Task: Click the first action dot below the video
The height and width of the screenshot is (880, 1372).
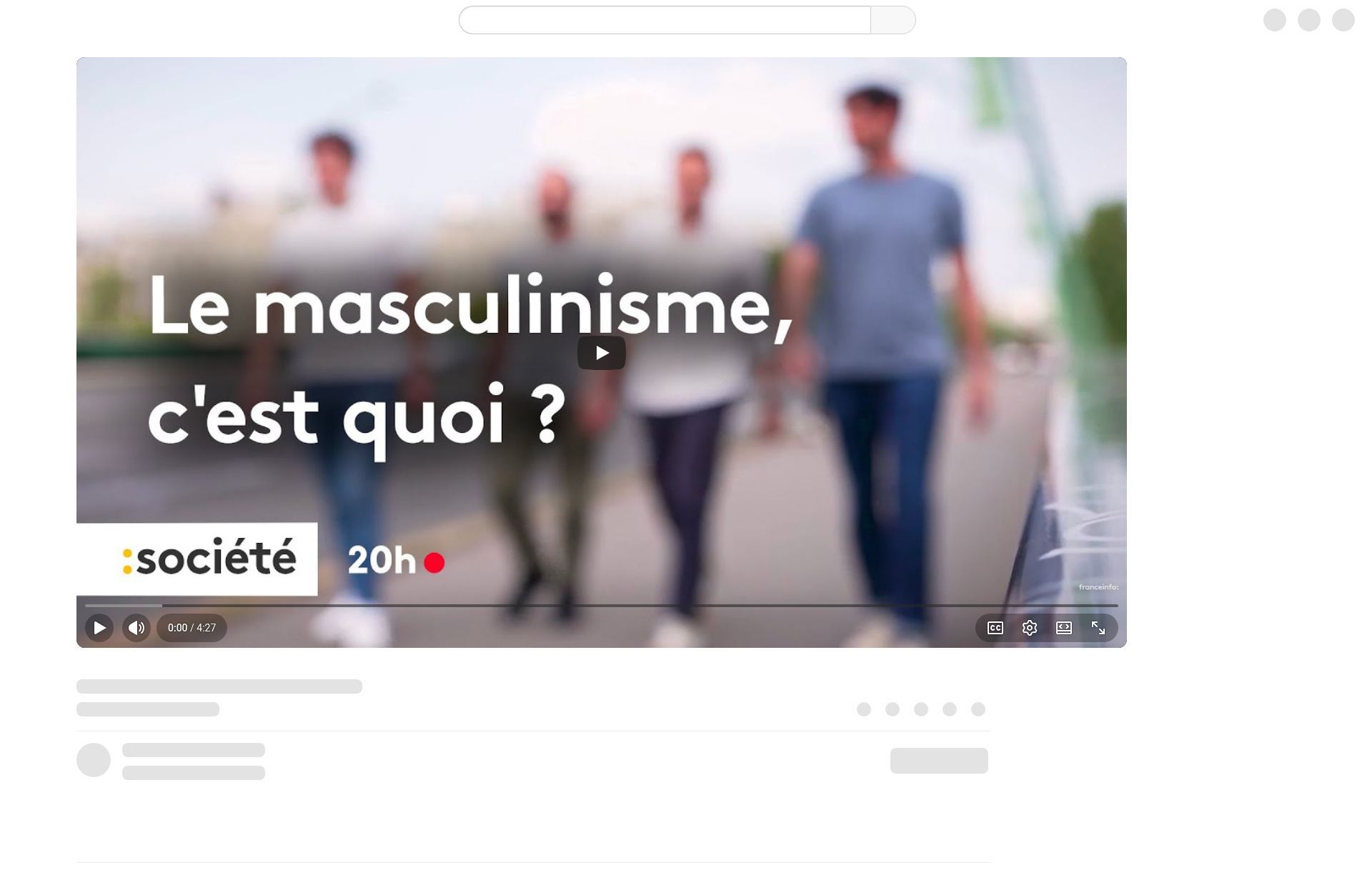Action: [x=864, y=709]
